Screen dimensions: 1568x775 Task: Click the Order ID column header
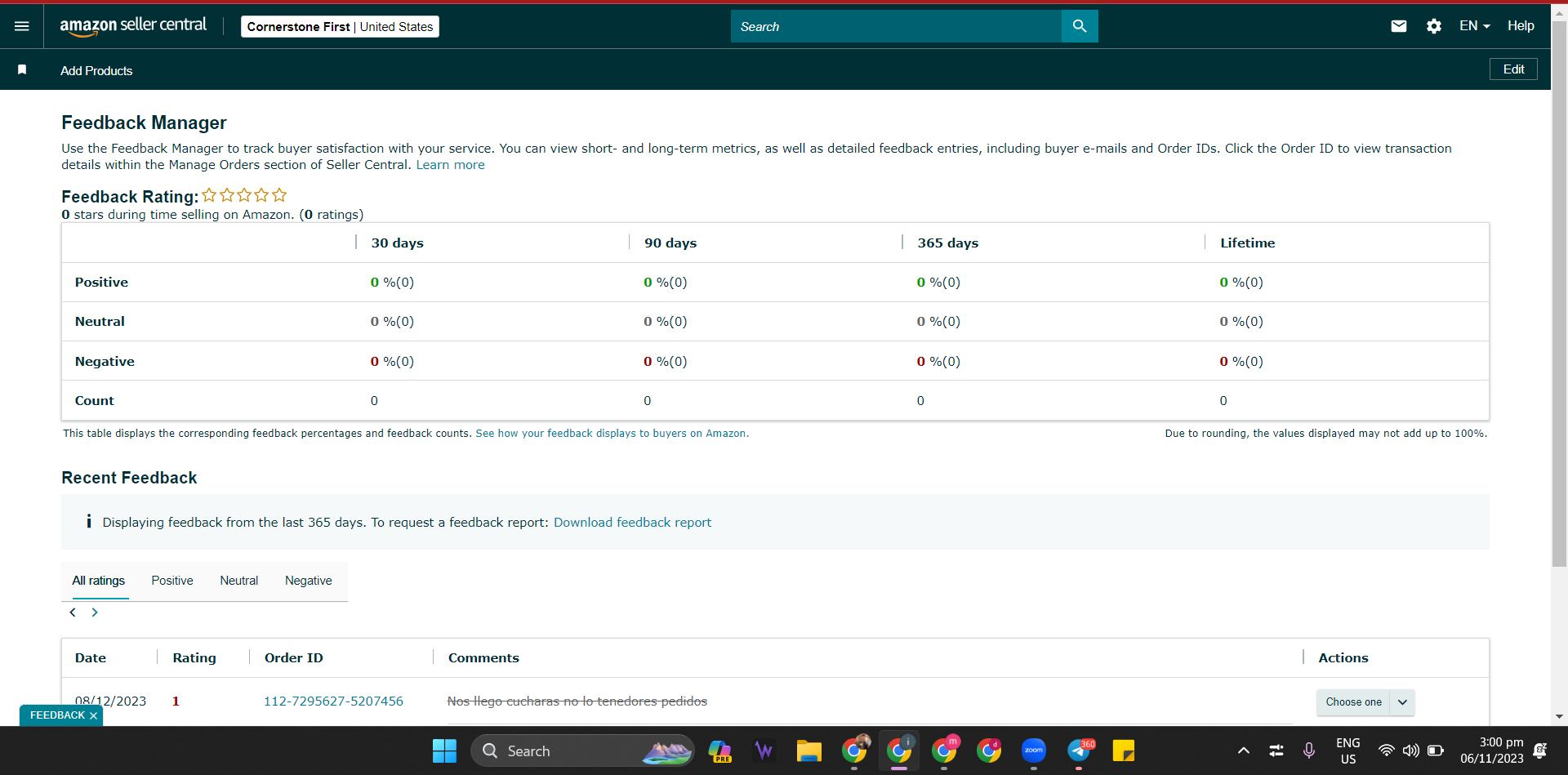click(x=294, y=658)
